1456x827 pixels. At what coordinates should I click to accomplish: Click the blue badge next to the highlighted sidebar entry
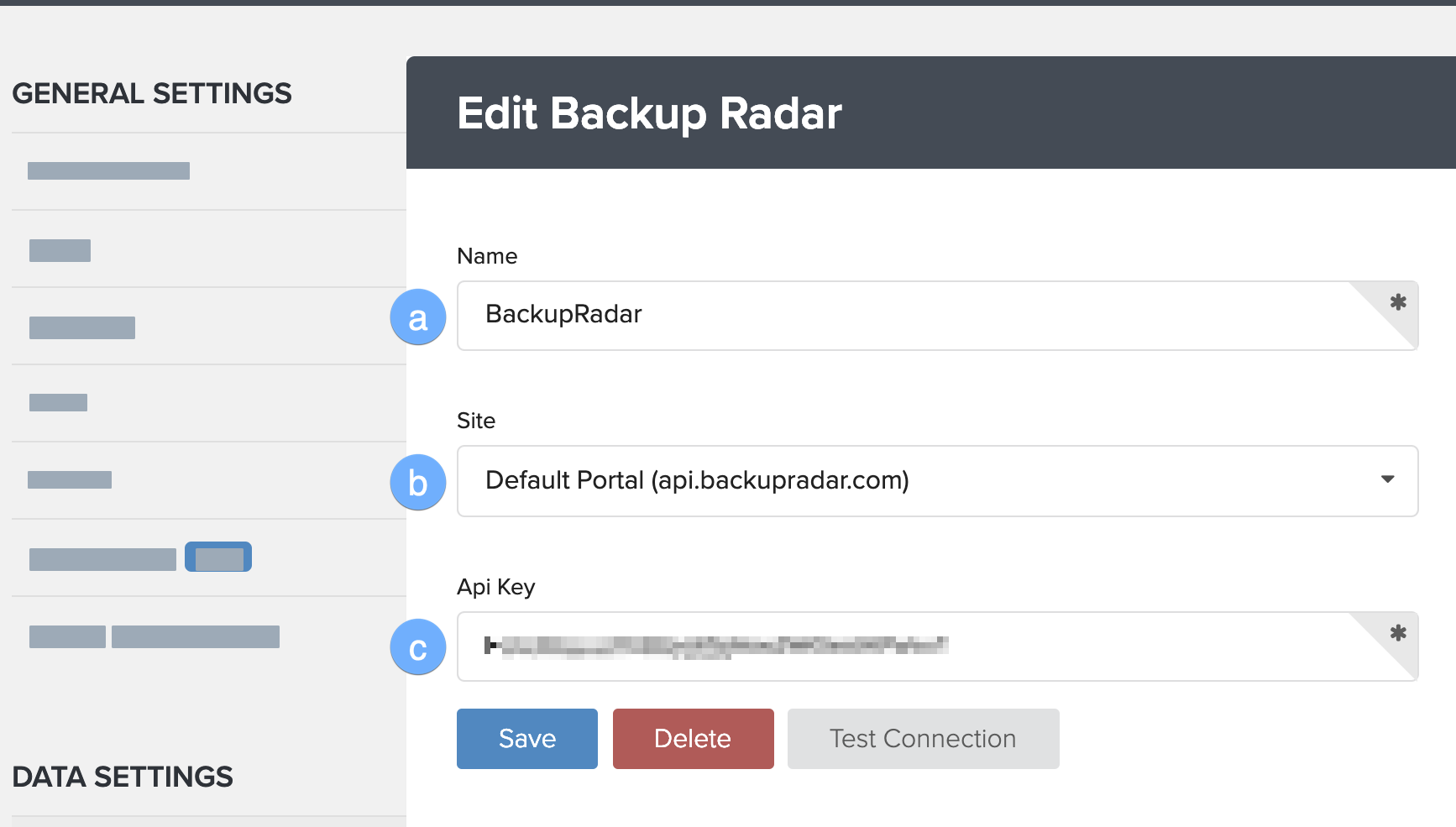(x=217, y=557)
